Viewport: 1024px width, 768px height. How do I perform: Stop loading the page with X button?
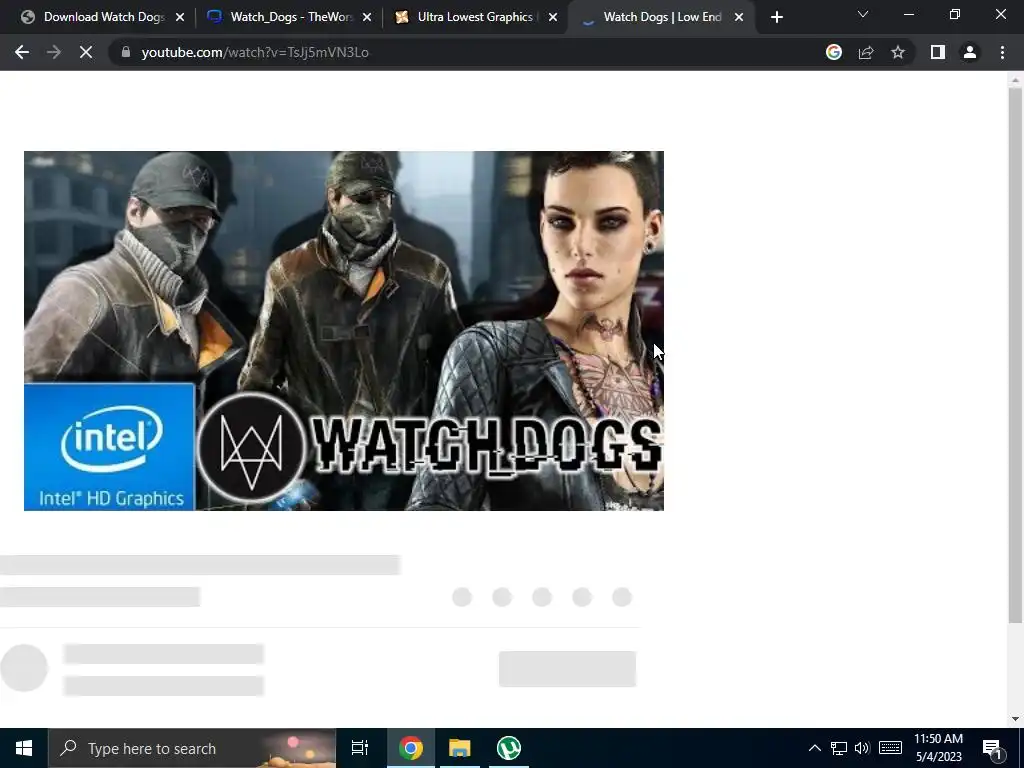pos(86,52)
